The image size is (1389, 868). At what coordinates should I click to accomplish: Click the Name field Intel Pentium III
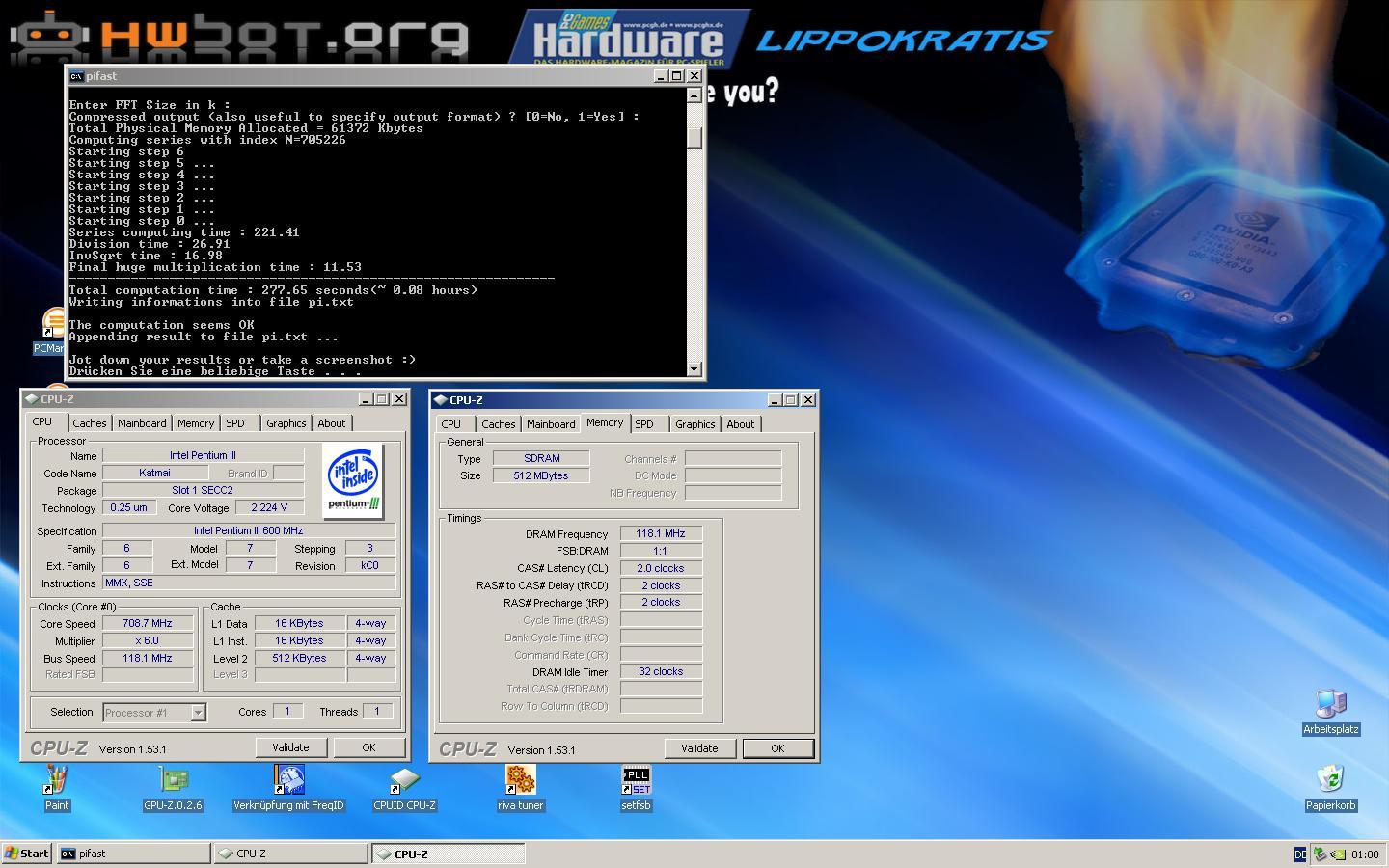203,456
